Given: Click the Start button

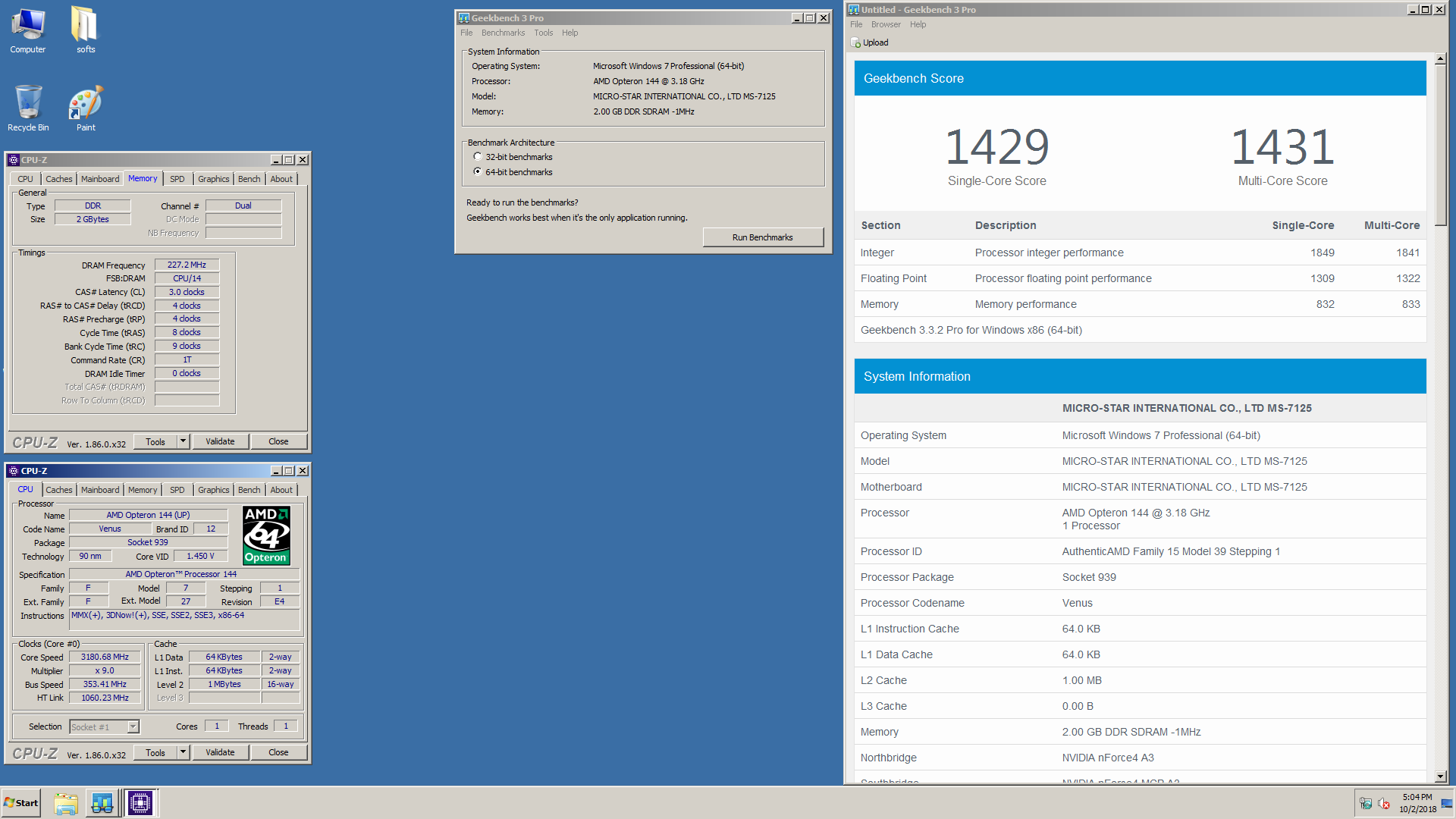Looking at the screenshot, I should point(21,803).
